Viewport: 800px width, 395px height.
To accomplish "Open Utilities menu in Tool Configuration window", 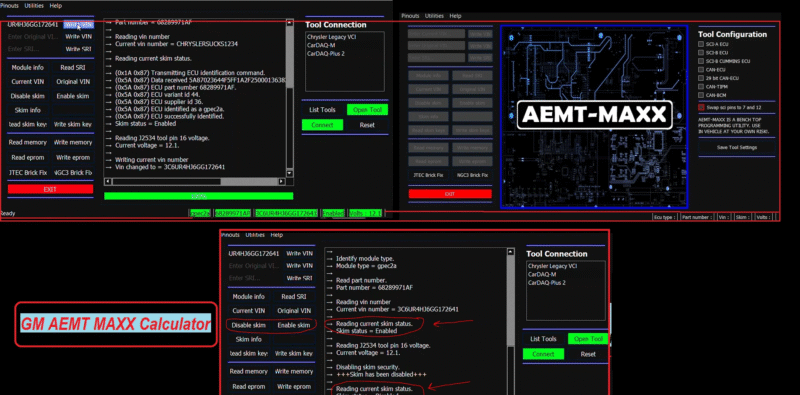I will (x=434, y=16).
